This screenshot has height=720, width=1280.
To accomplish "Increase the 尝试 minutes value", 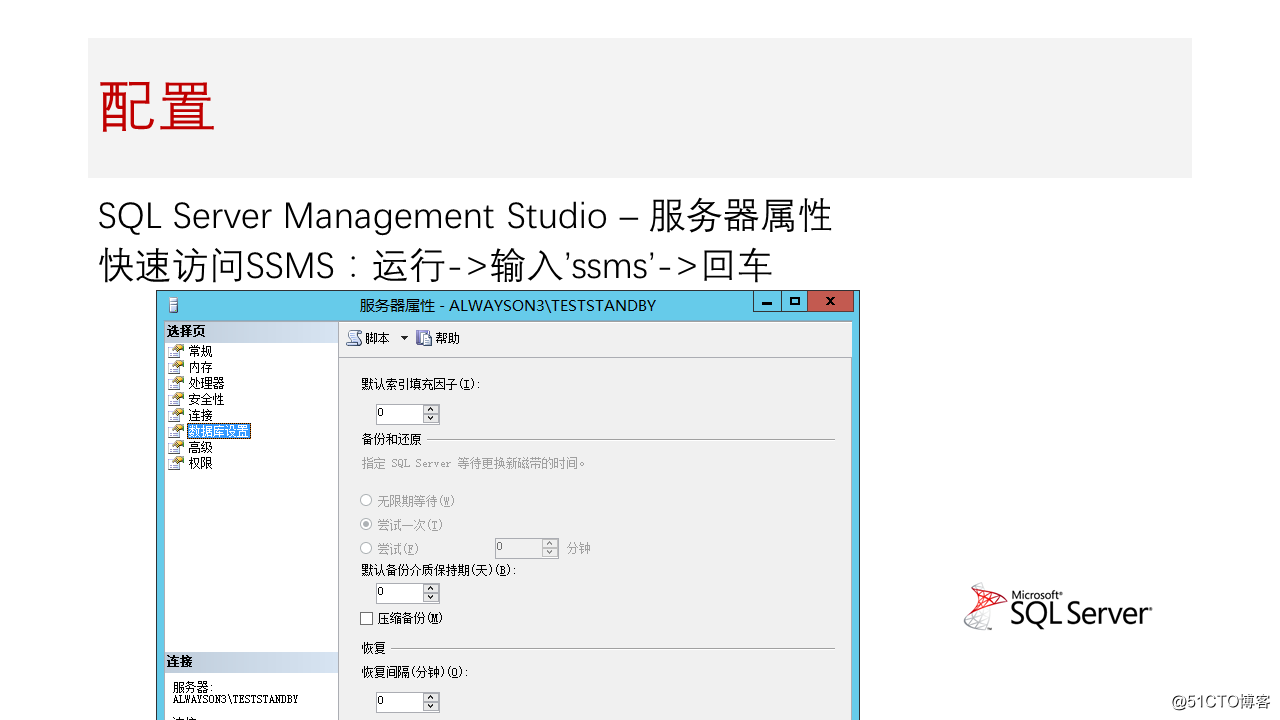I will tap(550, 543).
